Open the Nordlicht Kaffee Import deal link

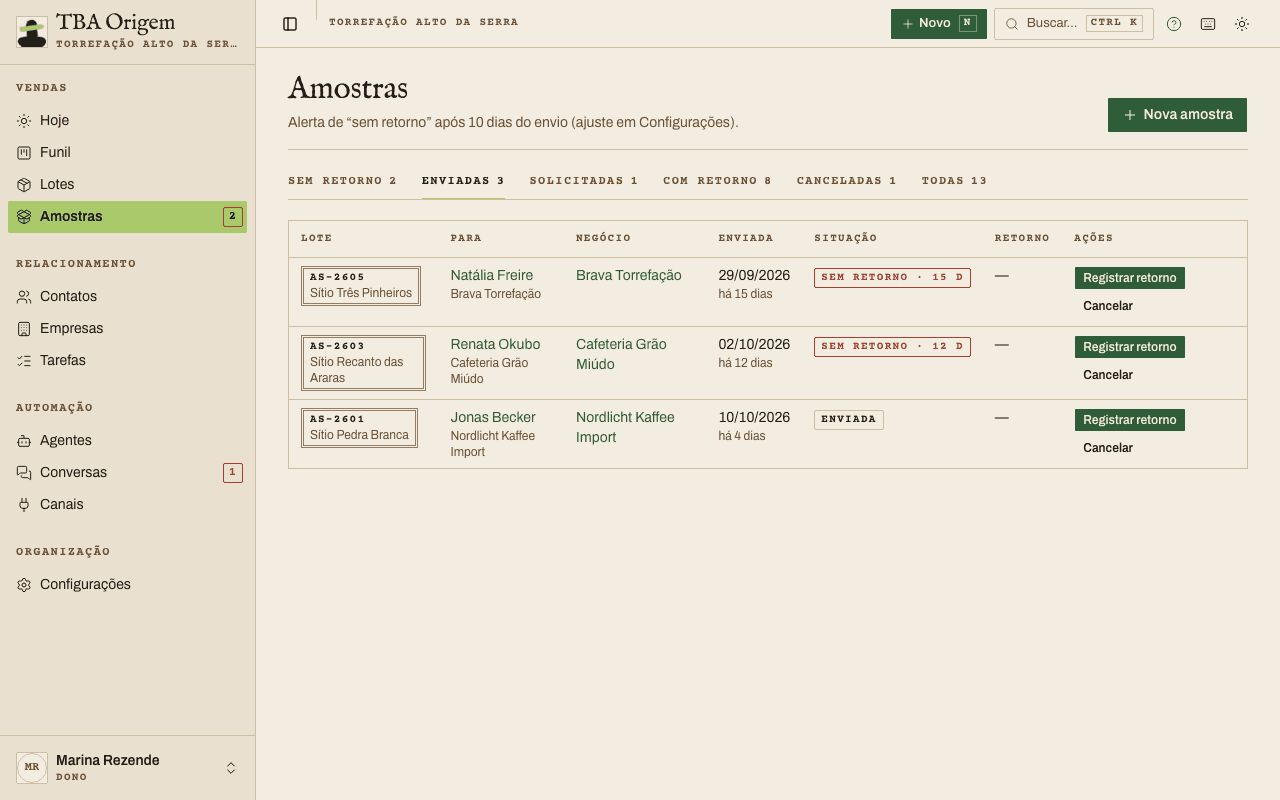tap(625, 427)
